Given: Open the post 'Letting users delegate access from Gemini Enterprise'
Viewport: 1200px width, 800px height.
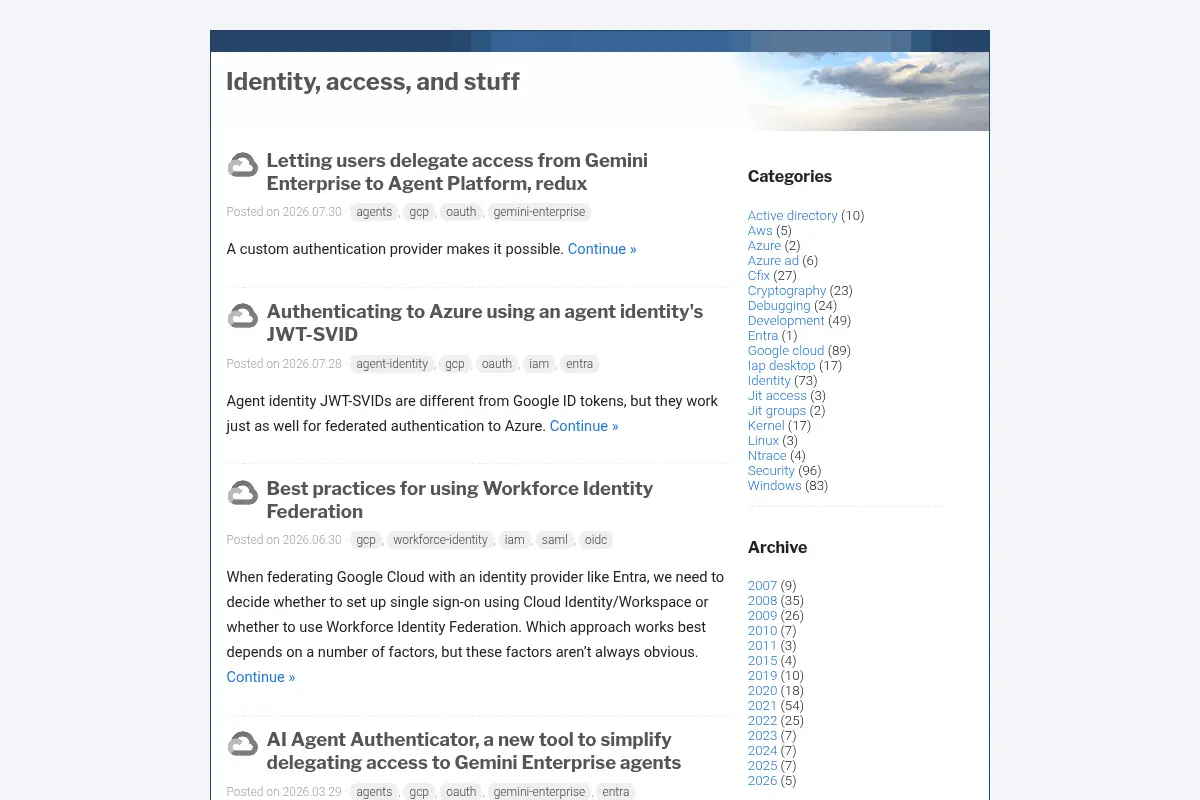Looking at the screenshot, I should pos(457,172).
